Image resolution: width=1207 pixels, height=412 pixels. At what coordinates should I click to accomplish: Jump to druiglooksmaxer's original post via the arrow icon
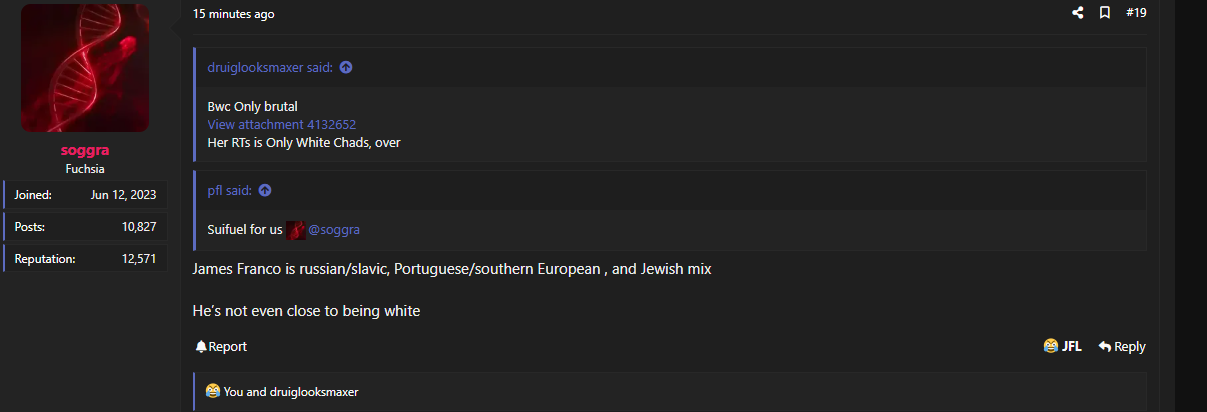pos(346,68)
